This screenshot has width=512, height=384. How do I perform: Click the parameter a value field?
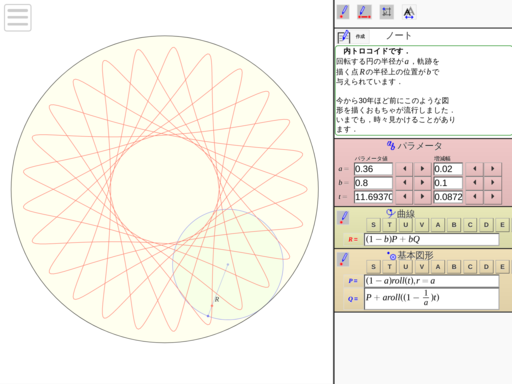pyautogui.click(x=373, y=169)
